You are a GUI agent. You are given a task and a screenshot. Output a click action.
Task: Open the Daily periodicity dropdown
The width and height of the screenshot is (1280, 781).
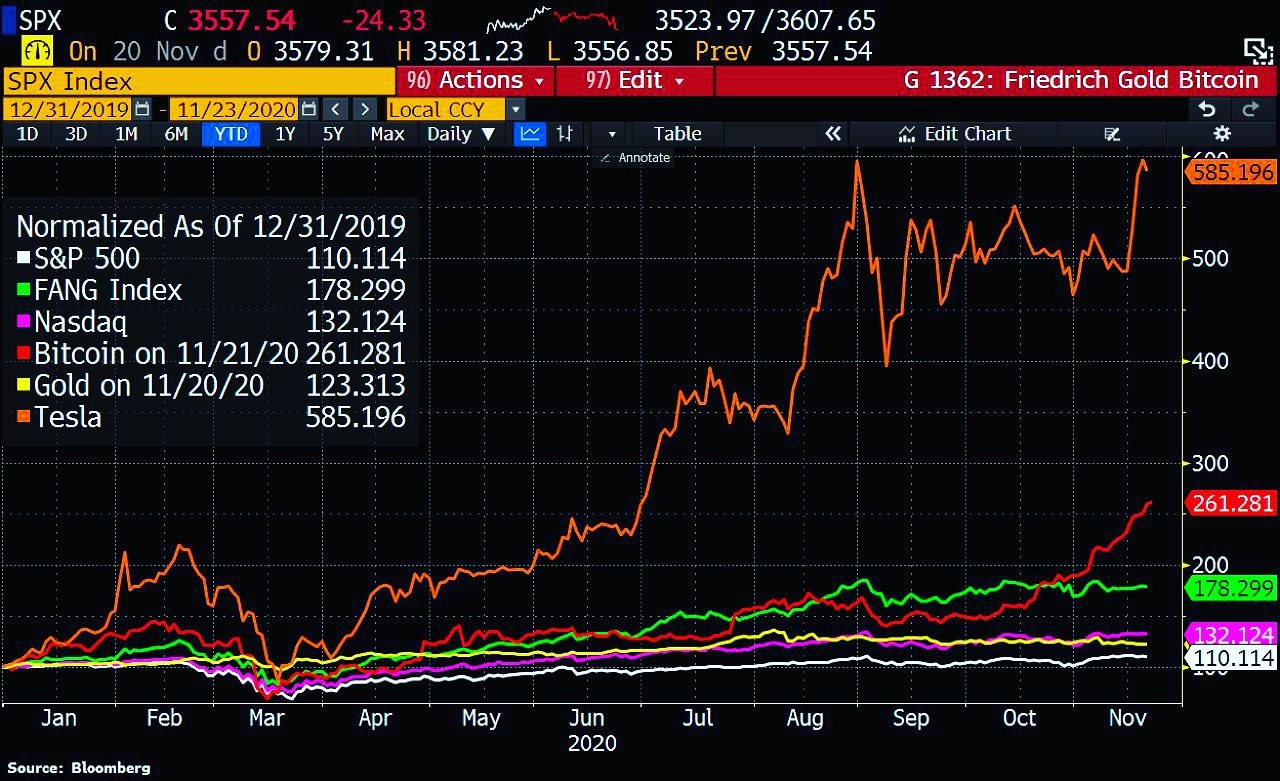461,134
